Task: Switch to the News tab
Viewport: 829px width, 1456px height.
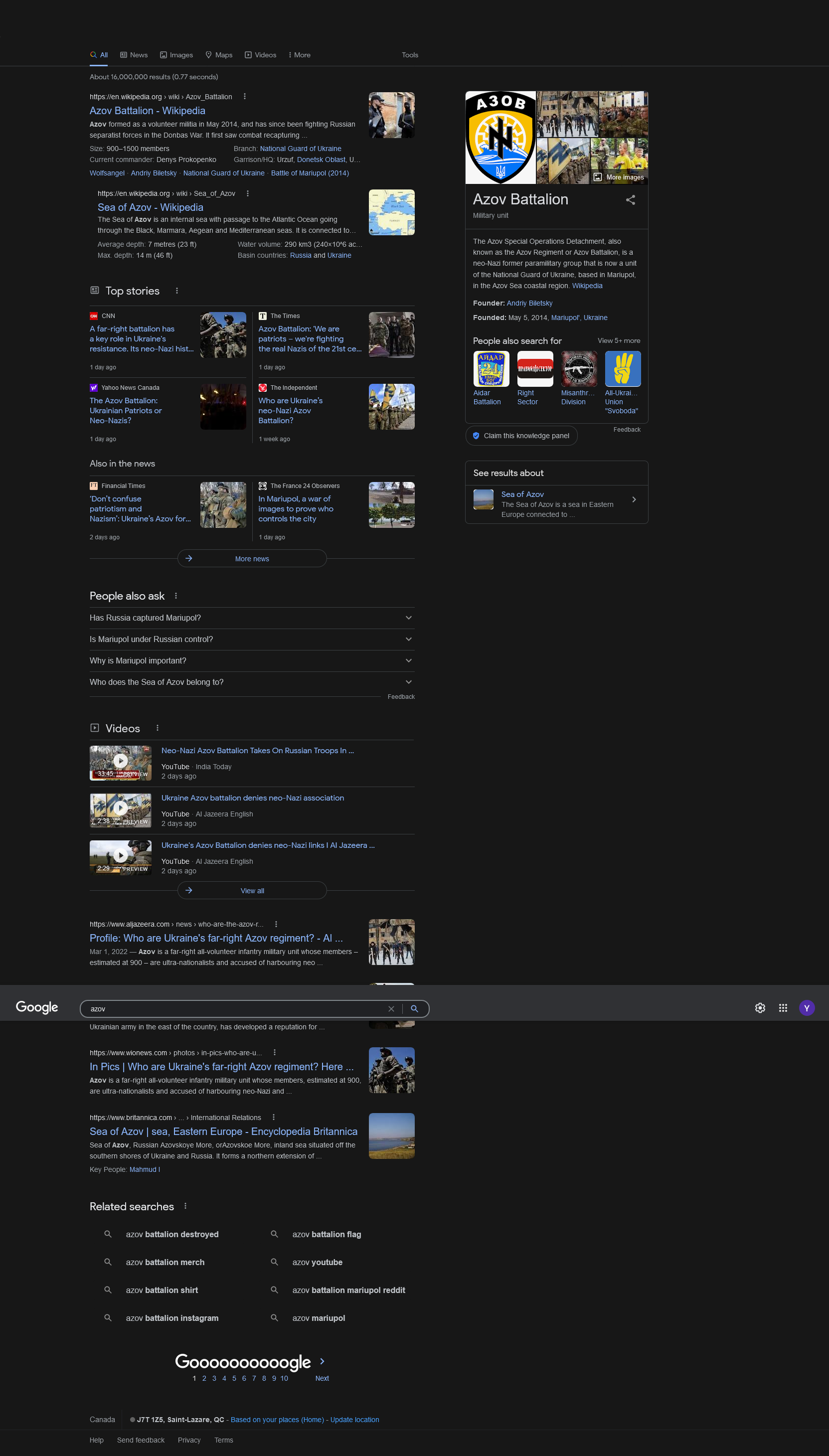Action: pos(134,55)
